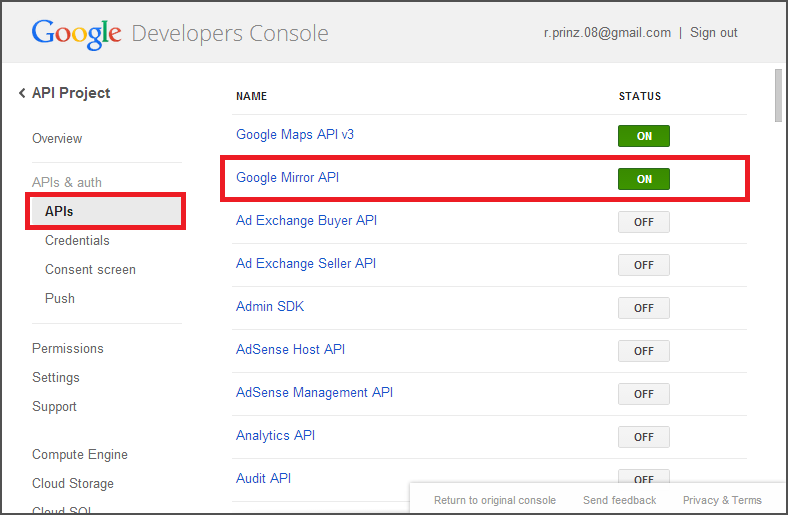This screenshot has height=515, width=788.
Task: Open Analytics API link
Action: click(275, 435)
